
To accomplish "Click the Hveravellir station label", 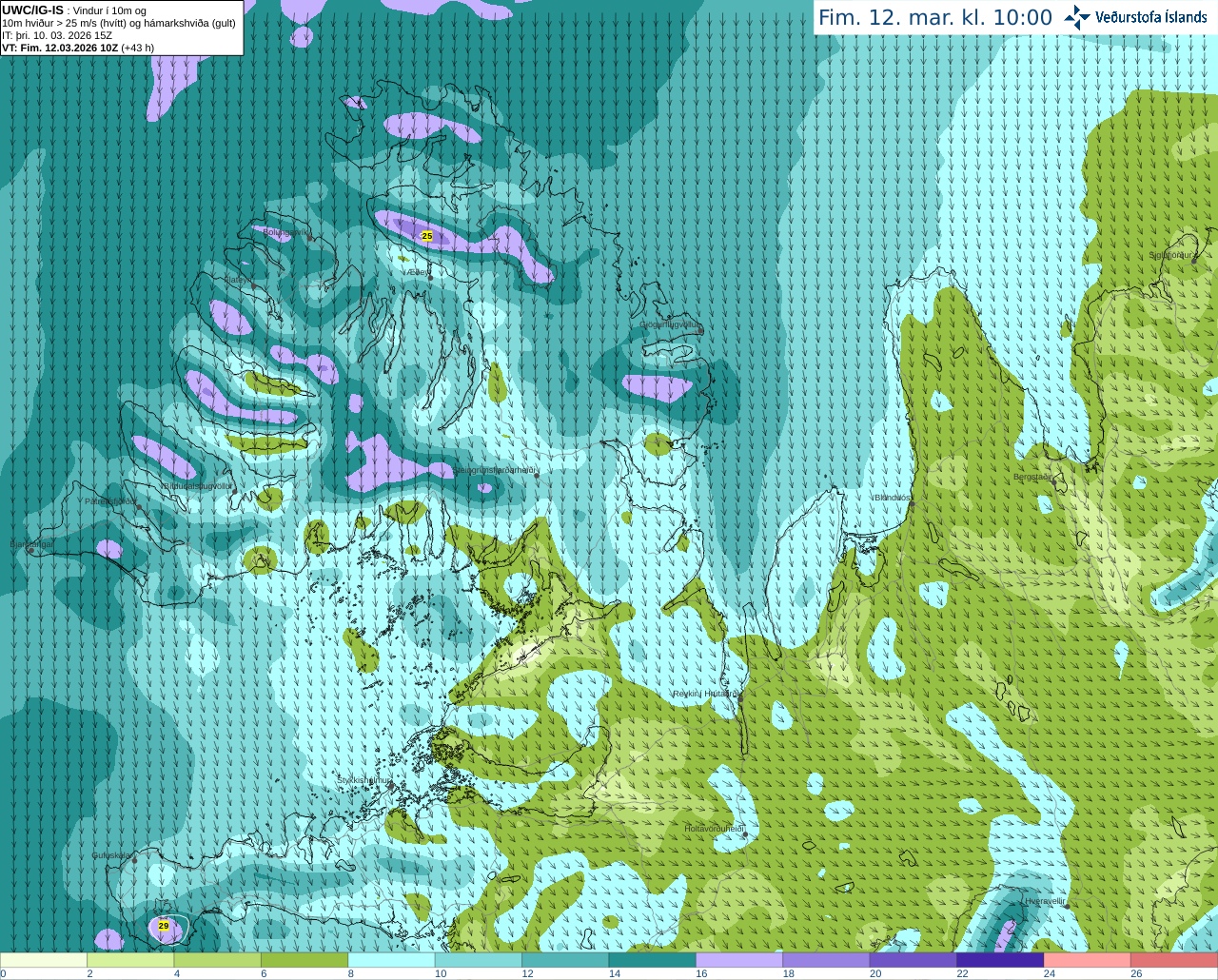I will point(1045,901).
